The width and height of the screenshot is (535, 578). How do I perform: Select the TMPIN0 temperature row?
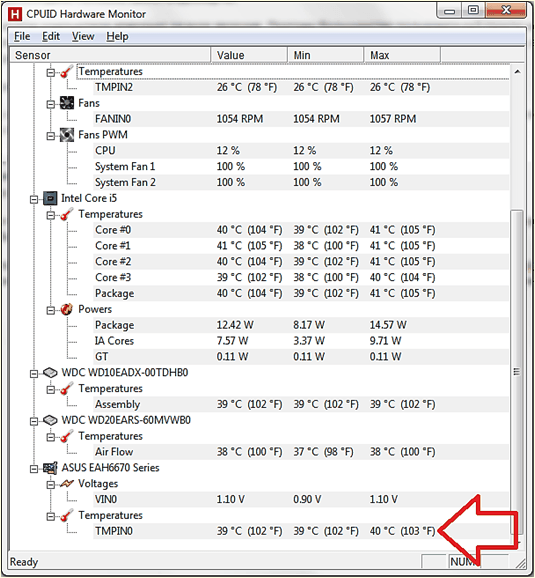[x=301, y=531]
